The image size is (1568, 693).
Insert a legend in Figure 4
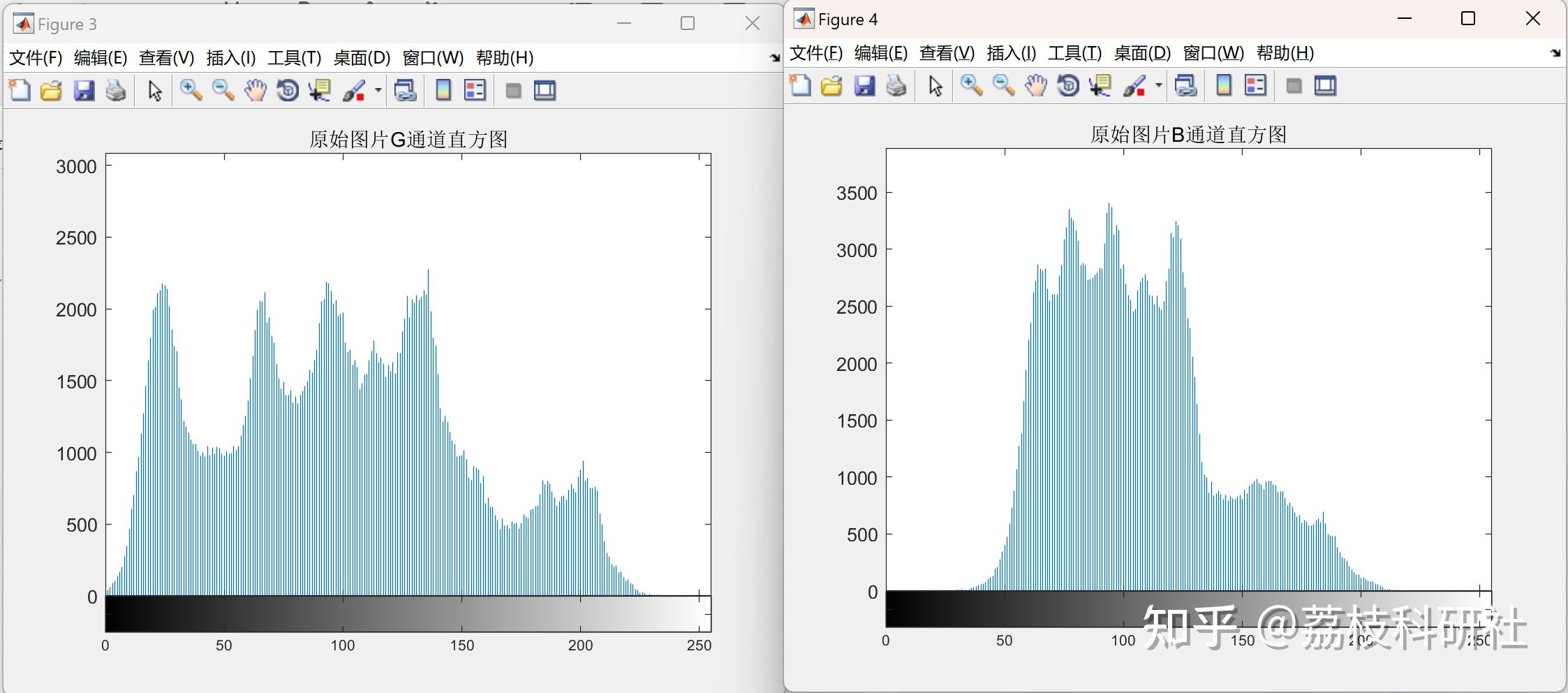1256,85
